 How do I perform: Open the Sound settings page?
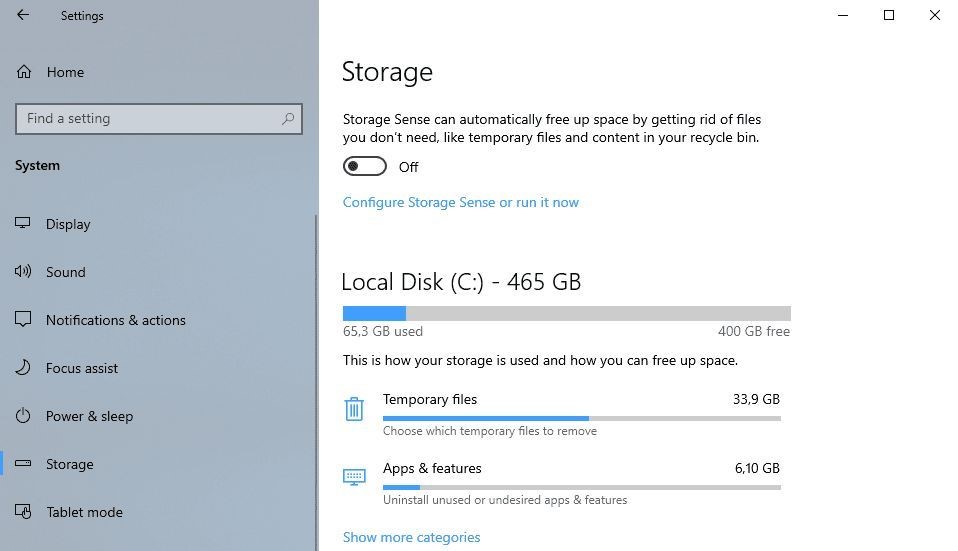tap(66, 272)
